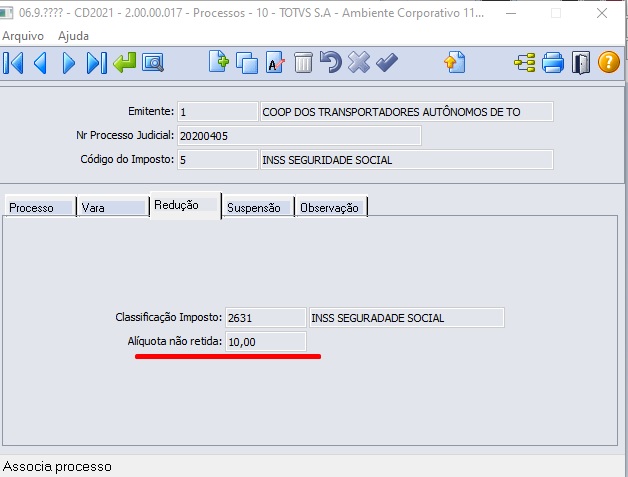Go to the previous record

[40, 63]
